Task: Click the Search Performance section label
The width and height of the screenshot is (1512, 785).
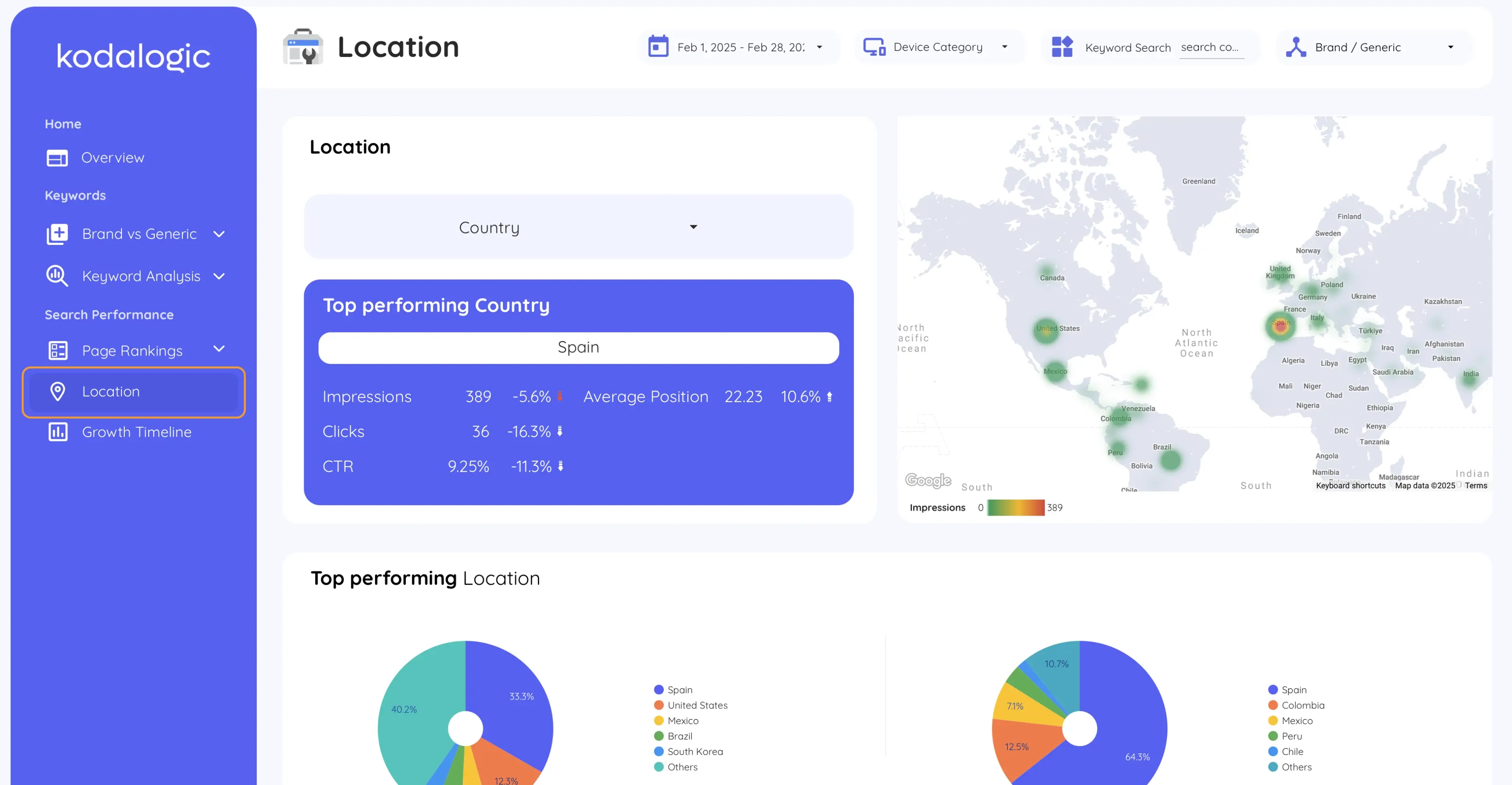Action: click(x=109, y=314)
